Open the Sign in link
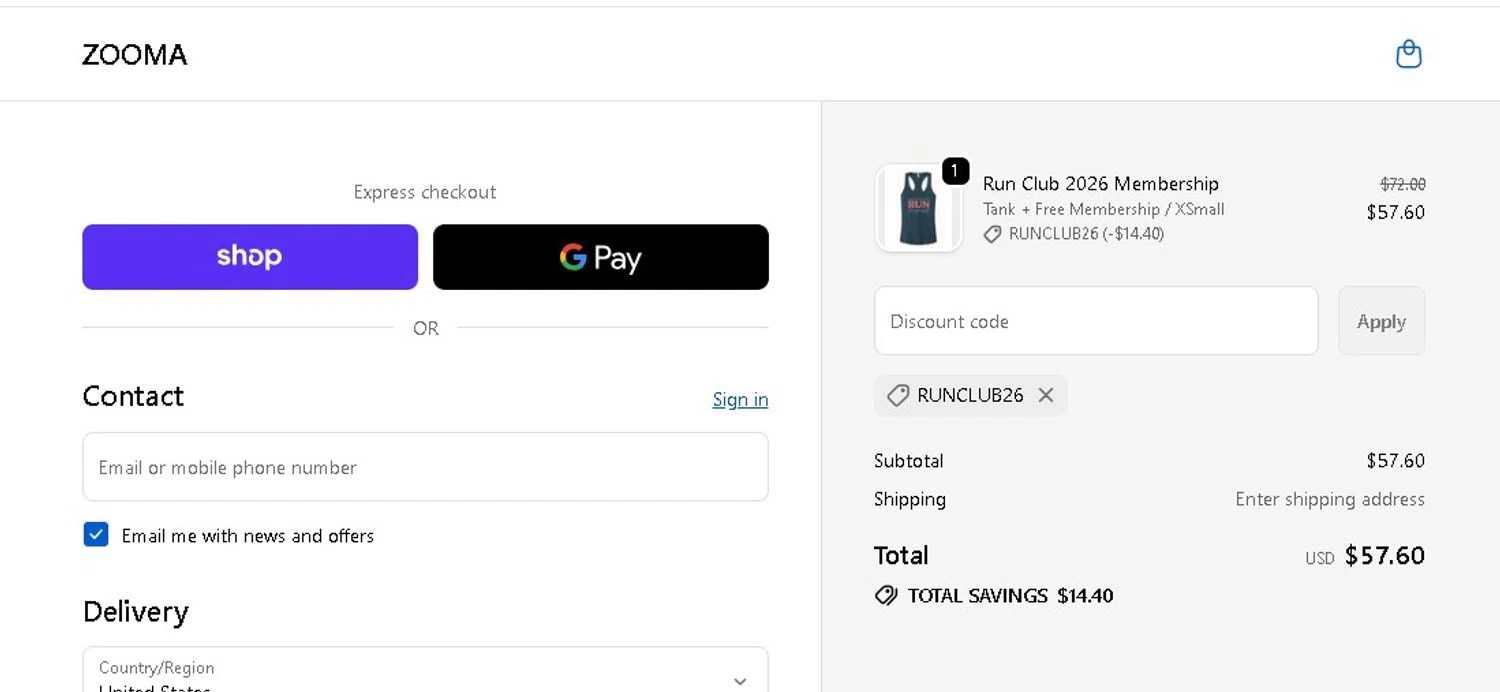 [x=740, y=400]
